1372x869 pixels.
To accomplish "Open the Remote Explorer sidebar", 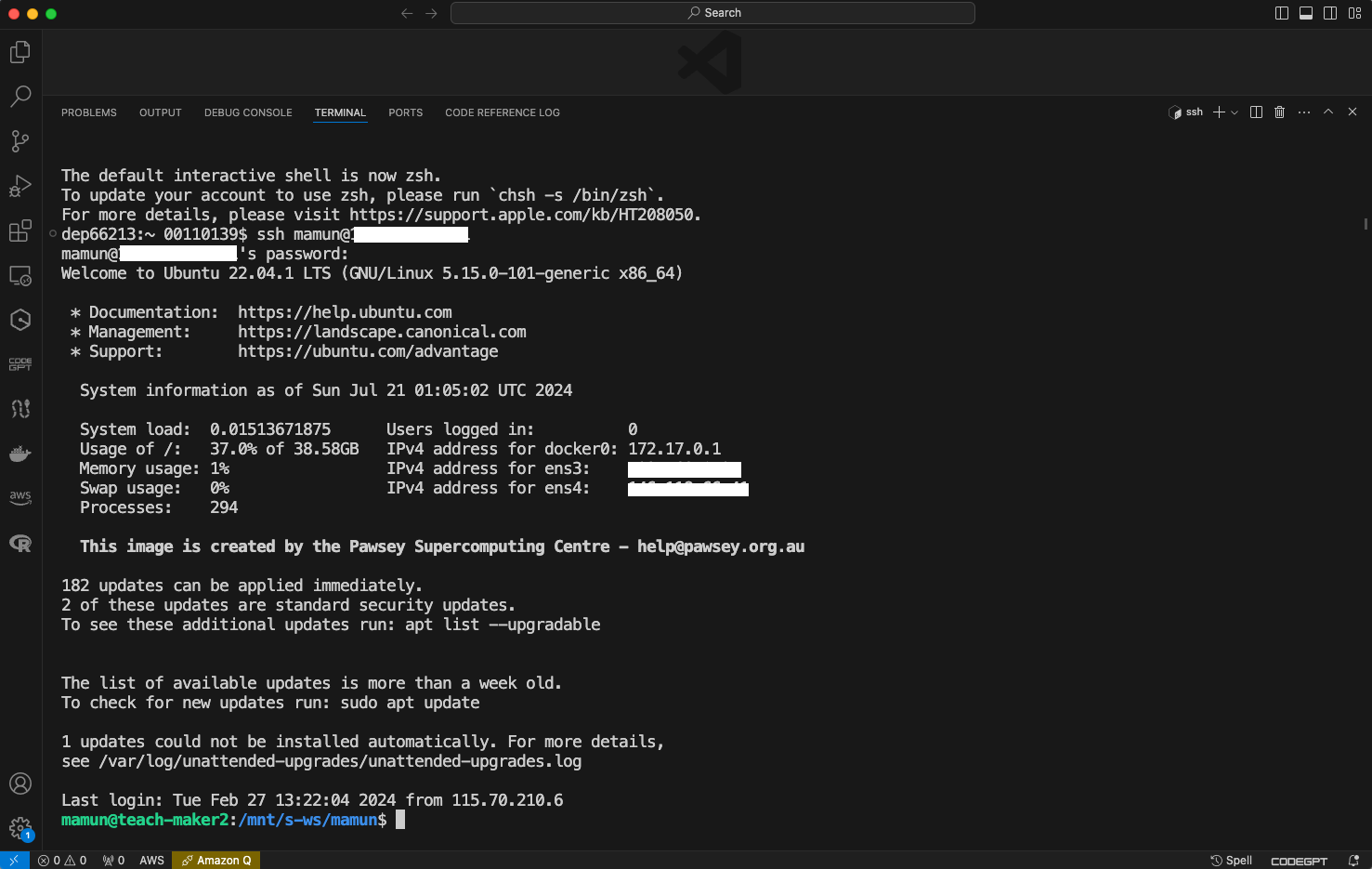I will [x=20, y=275].
